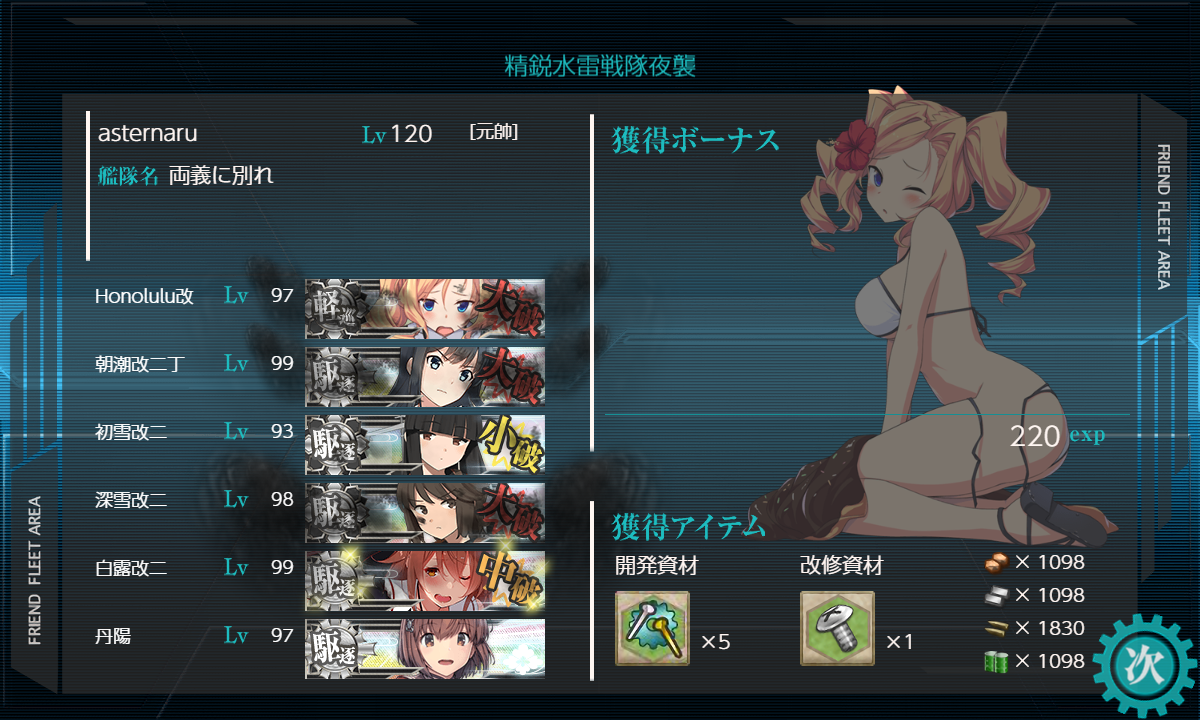Viewport: 1200px width, 720px height.
Task: Click the steel resource icon
Action: coord(997,595)
